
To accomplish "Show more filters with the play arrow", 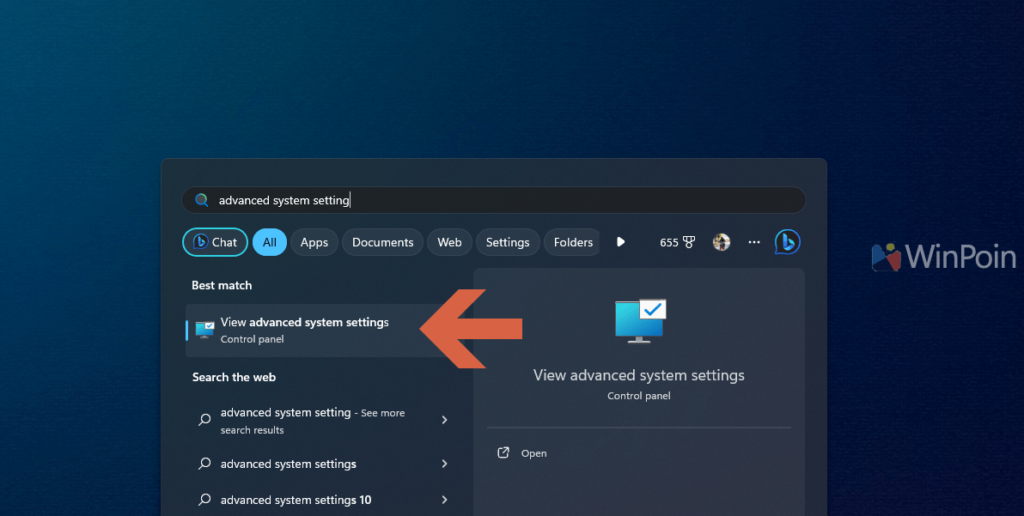I will coord(620,242).
